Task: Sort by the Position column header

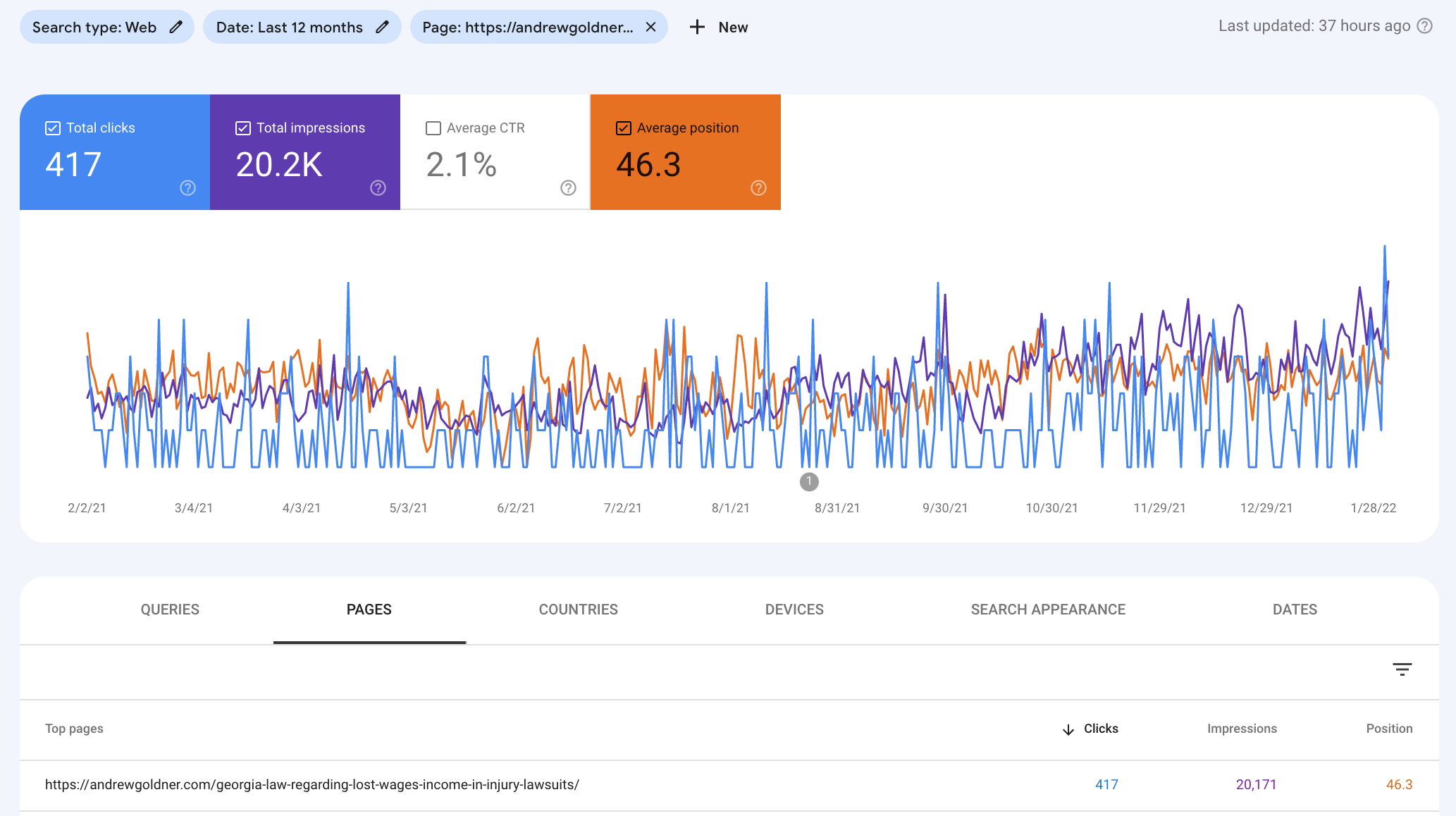Action: [x=1389, y=729]
